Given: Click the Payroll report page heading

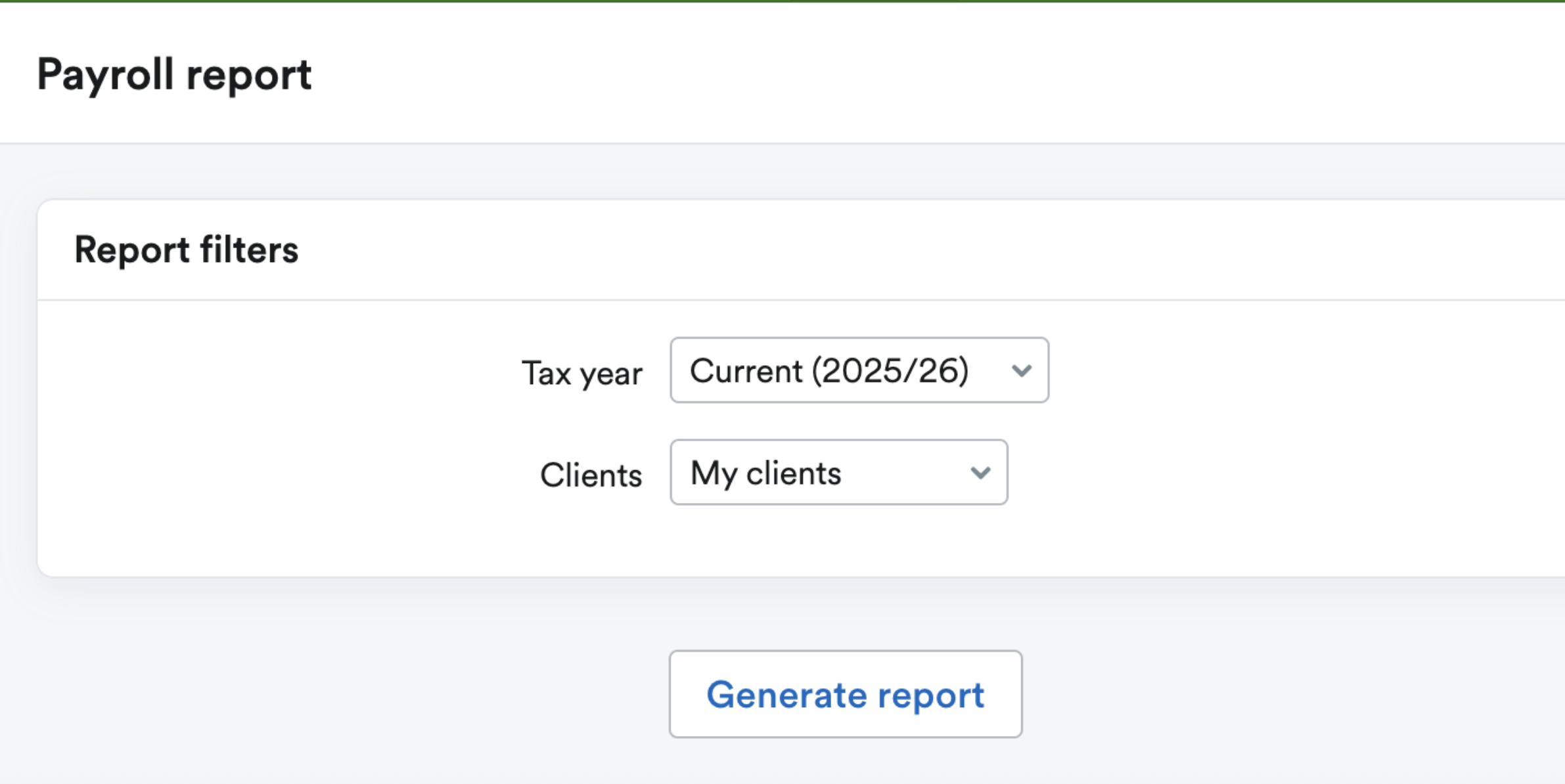Looking at the screenshot, I should 174,76.
